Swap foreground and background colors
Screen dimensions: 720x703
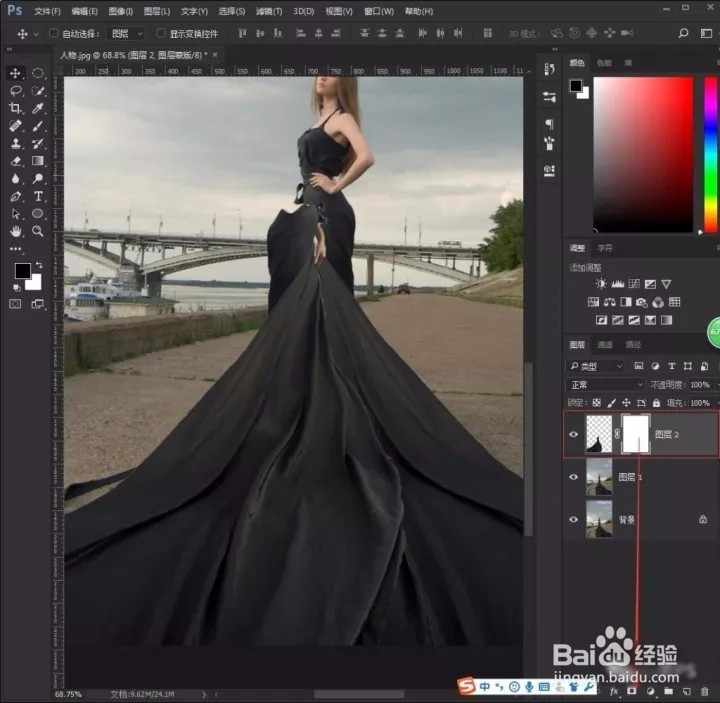pyautogui.click(x=39, y=265)
